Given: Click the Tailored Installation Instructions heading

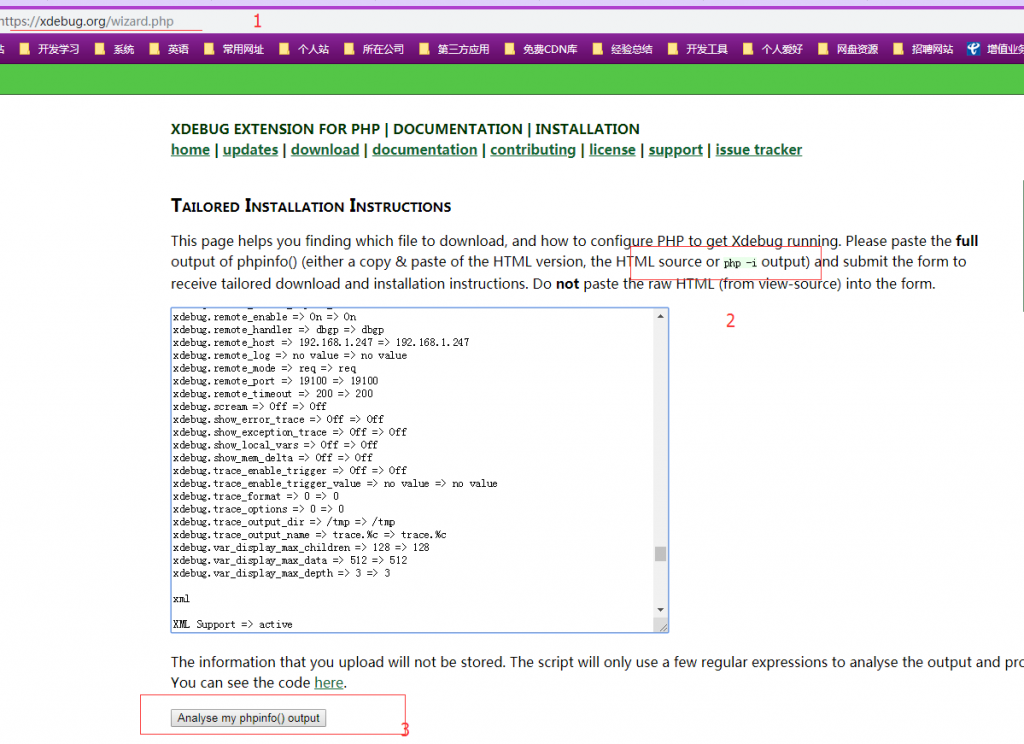Looking at the screenshot, I should point(311,206).
